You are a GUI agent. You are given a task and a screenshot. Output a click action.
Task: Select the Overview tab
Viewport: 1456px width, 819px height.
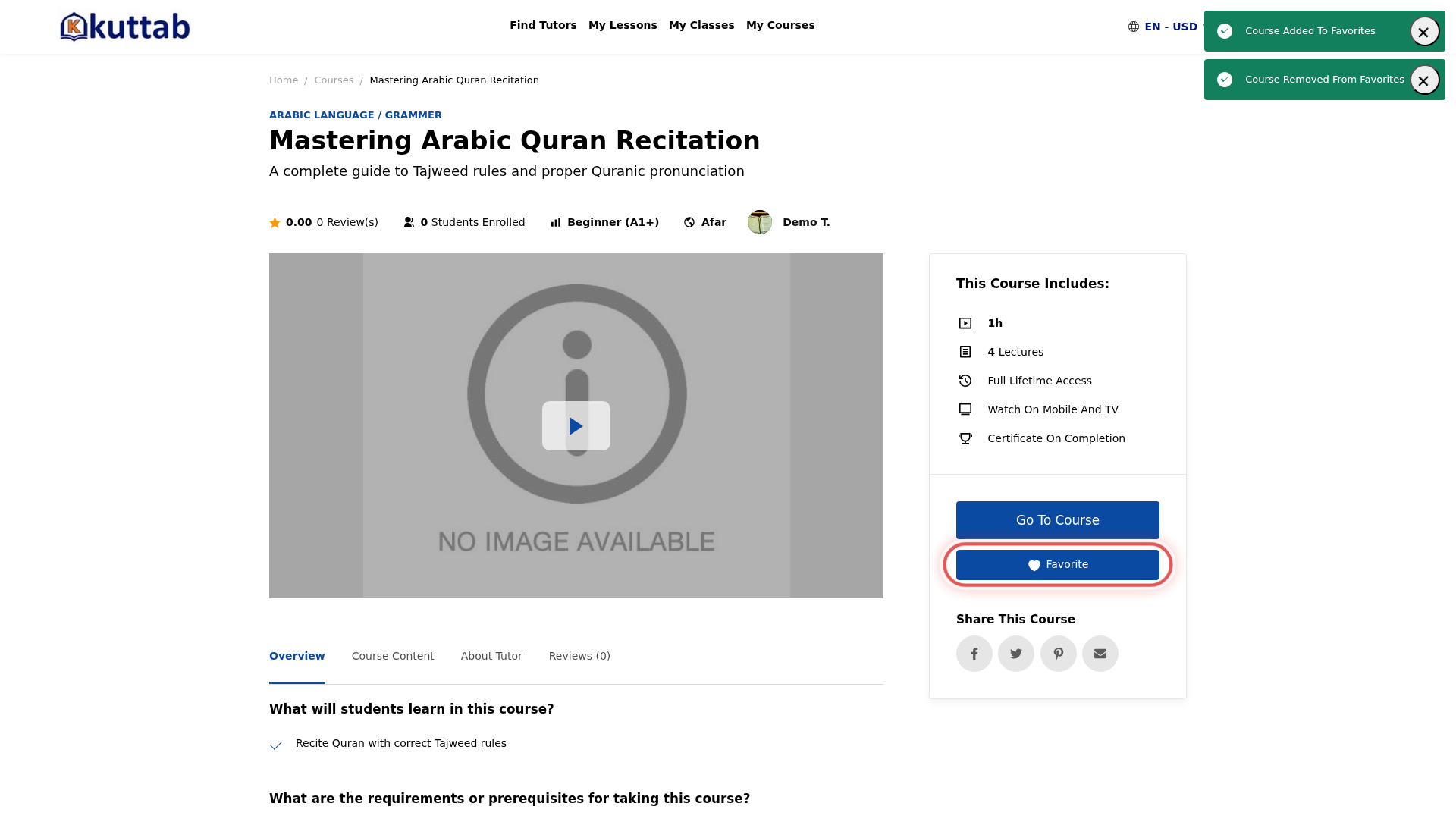(297, 656)
